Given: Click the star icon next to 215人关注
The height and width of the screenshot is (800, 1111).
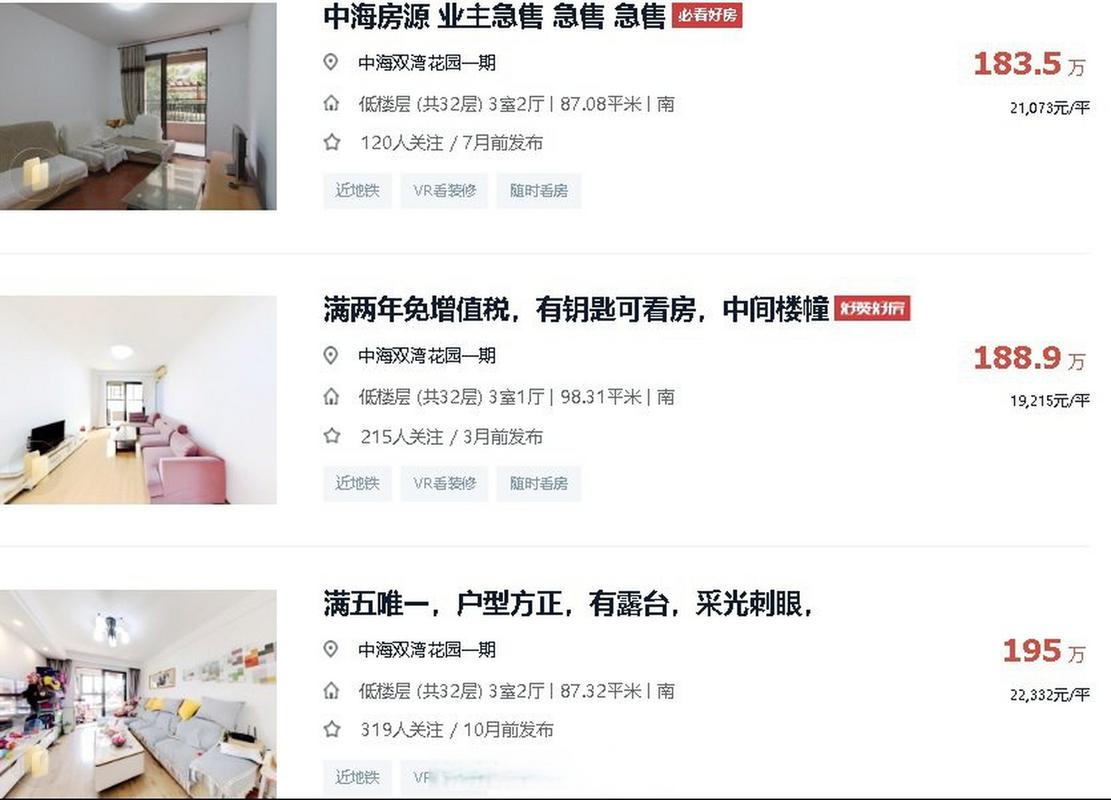Looking at the screenshot, I should click(332, 436).
